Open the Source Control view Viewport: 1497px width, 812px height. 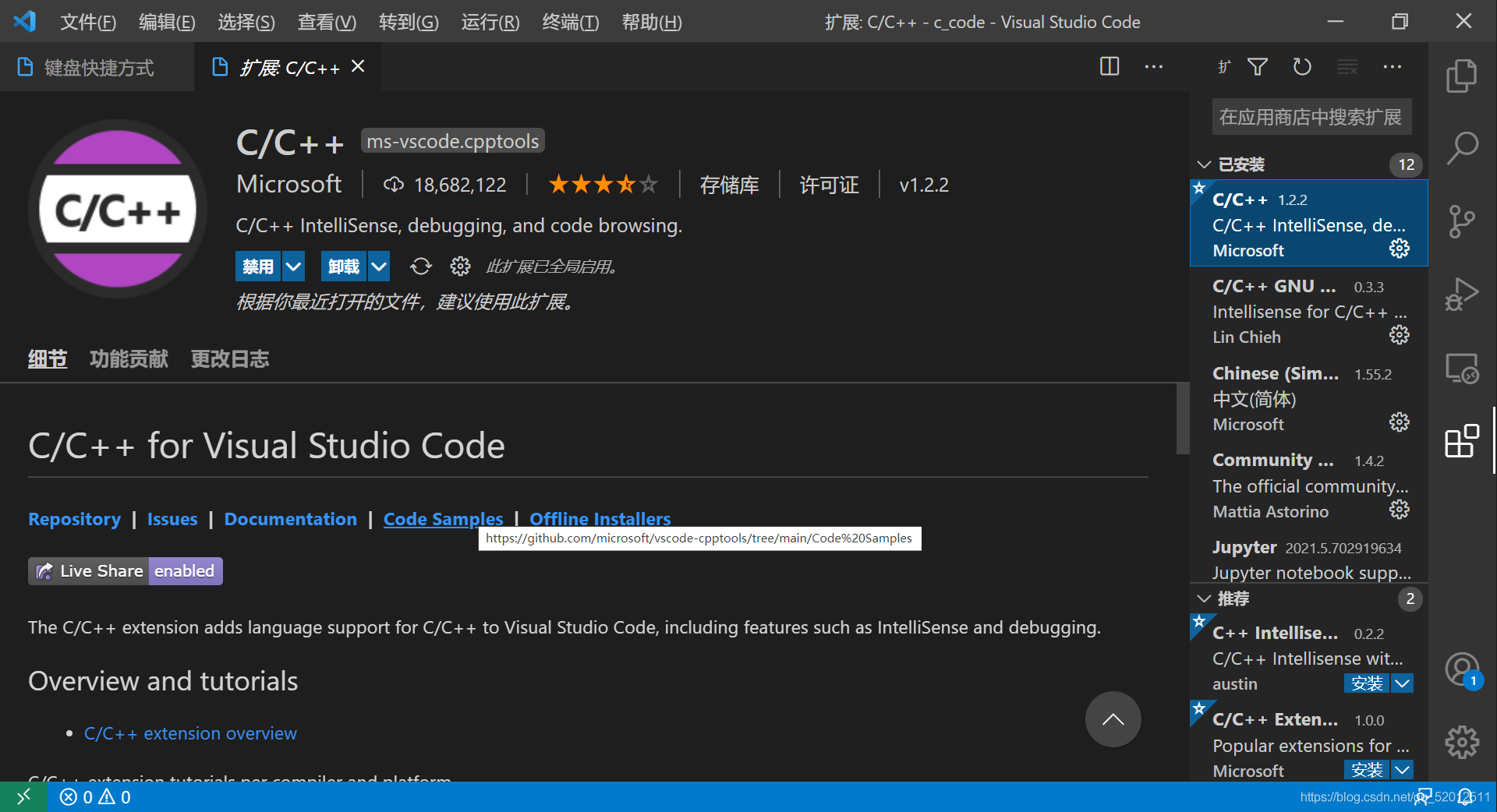point(1462,221)
